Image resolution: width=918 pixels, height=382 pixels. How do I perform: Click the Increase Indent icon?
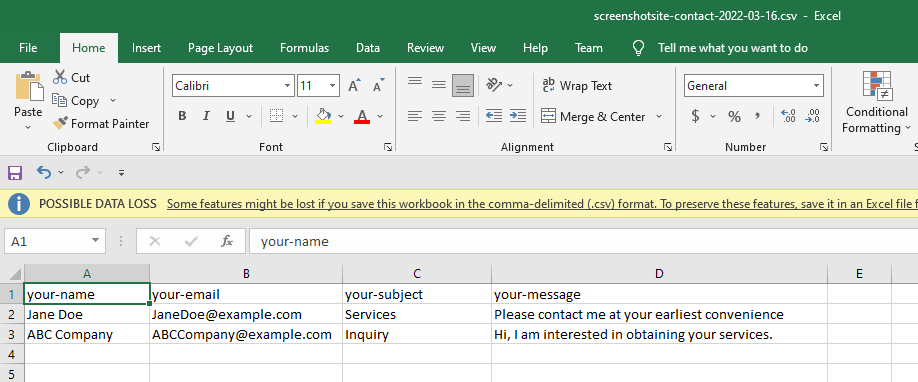click(x=518, y=116)
